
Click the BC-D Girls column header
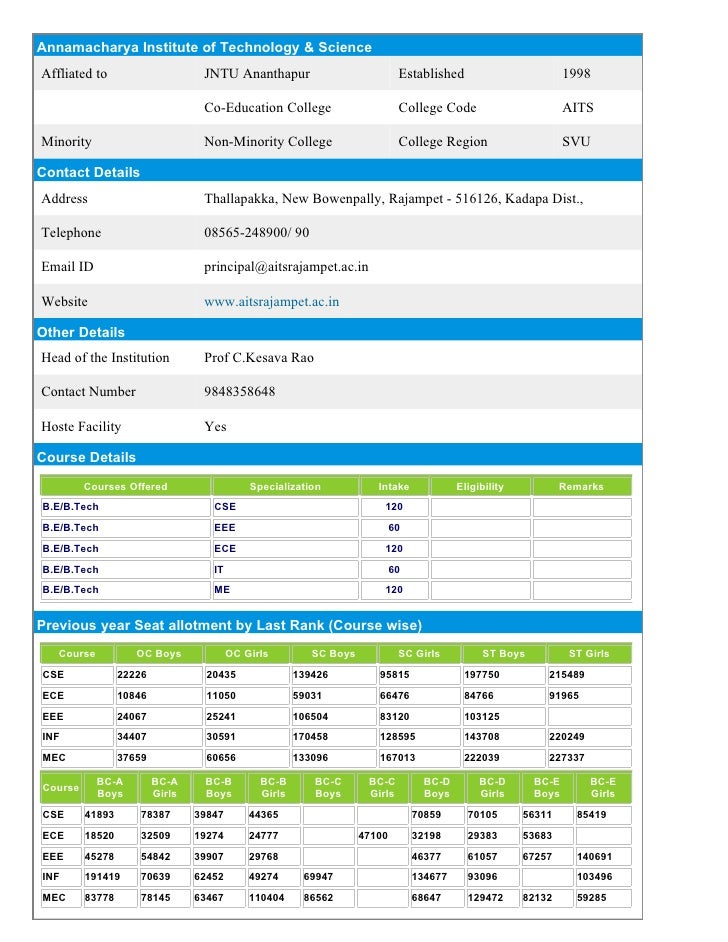point(493,788)
